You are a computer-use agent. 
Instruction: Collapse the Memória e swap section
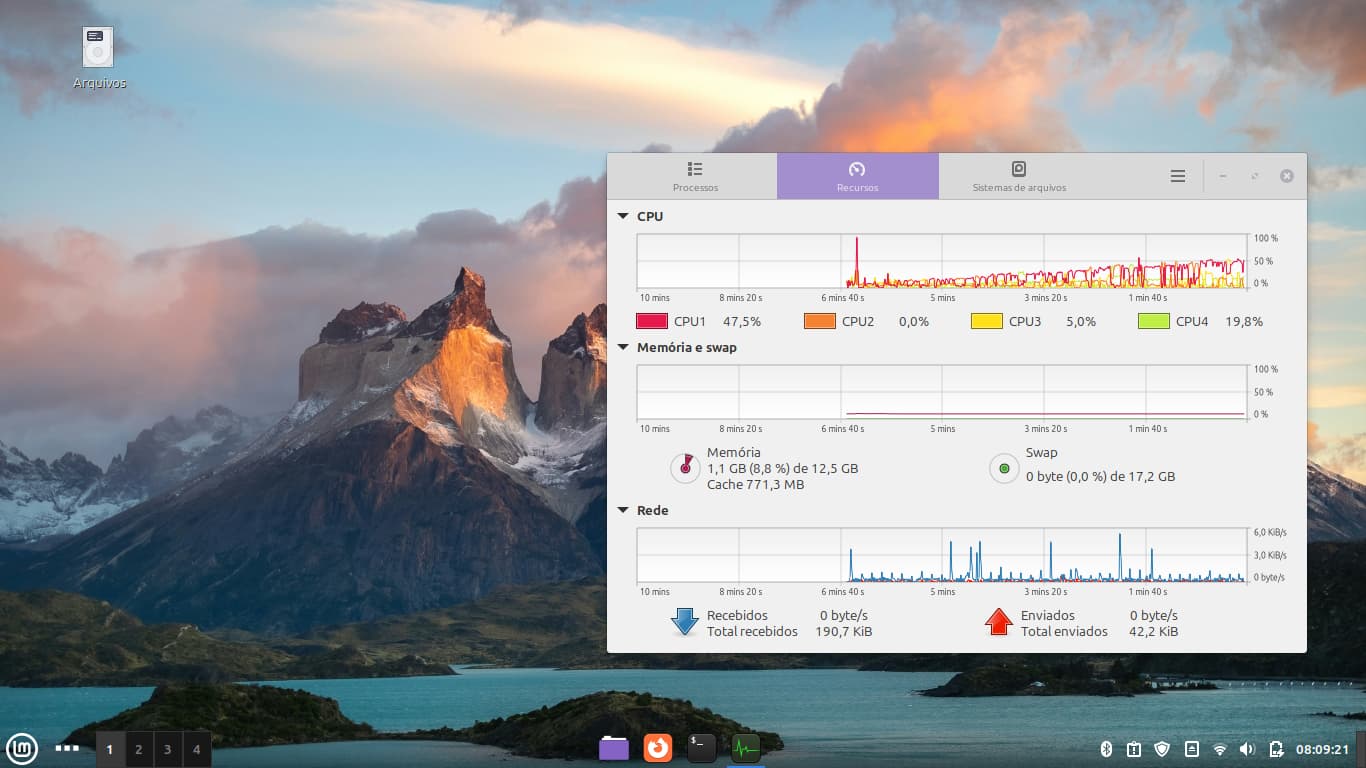623,348
